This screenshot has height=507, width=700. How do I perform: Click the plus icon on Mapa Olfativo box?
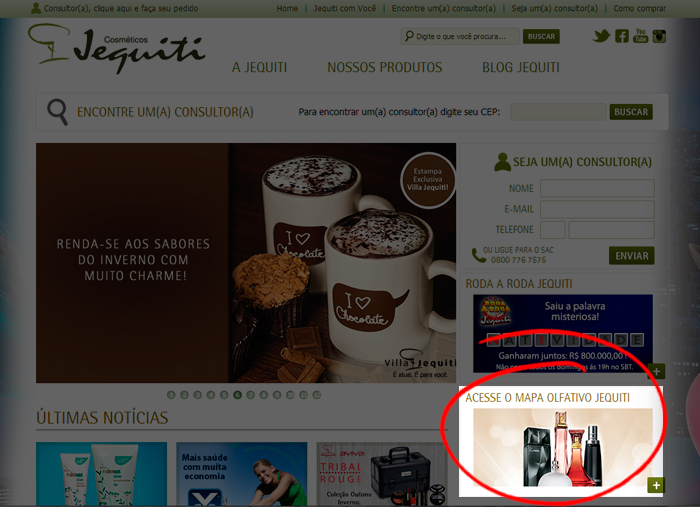[x=656, y=485]
